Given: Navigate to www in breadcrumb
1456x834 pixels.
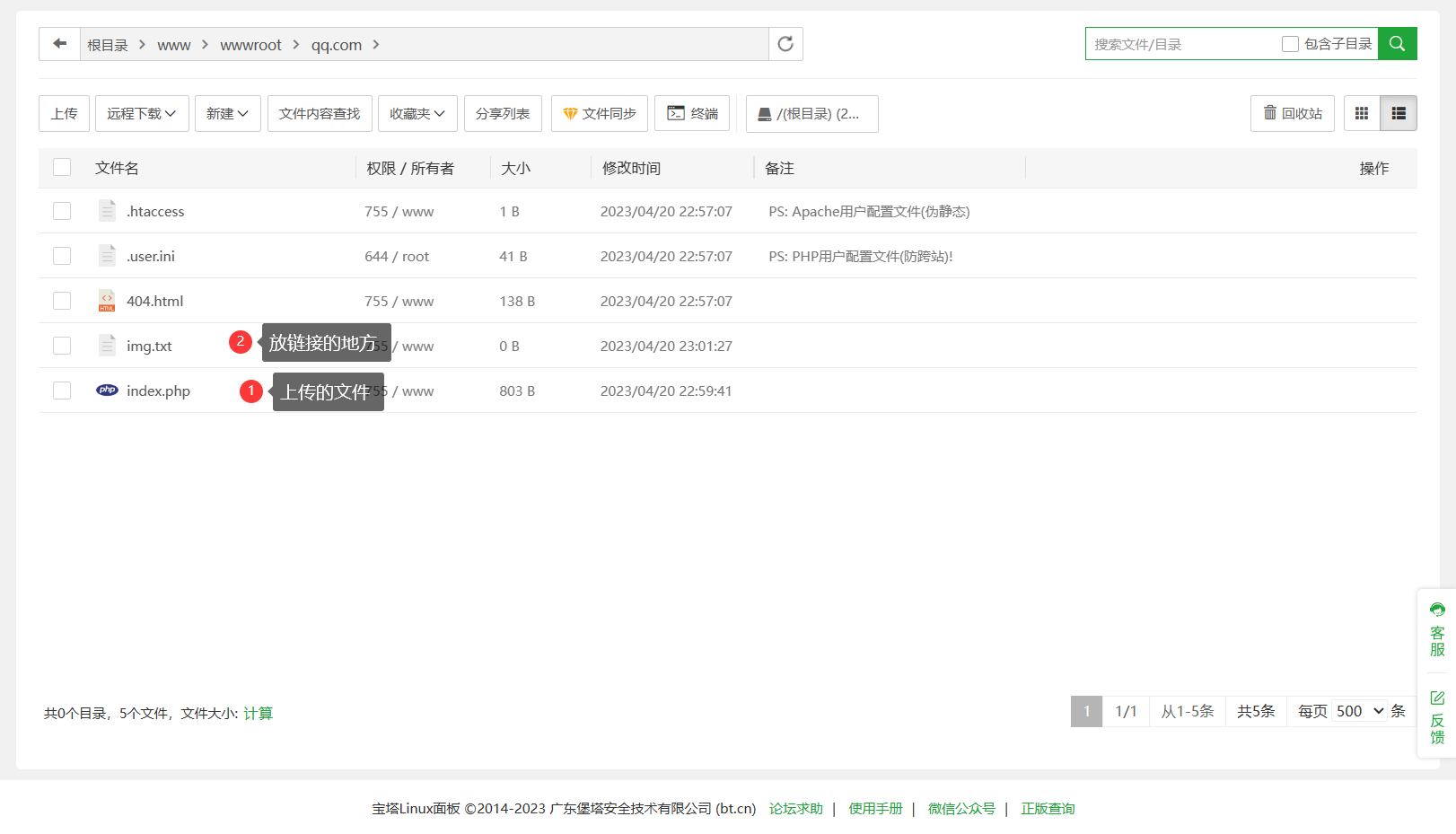Looking at the screenshot, I should (174, 45).
